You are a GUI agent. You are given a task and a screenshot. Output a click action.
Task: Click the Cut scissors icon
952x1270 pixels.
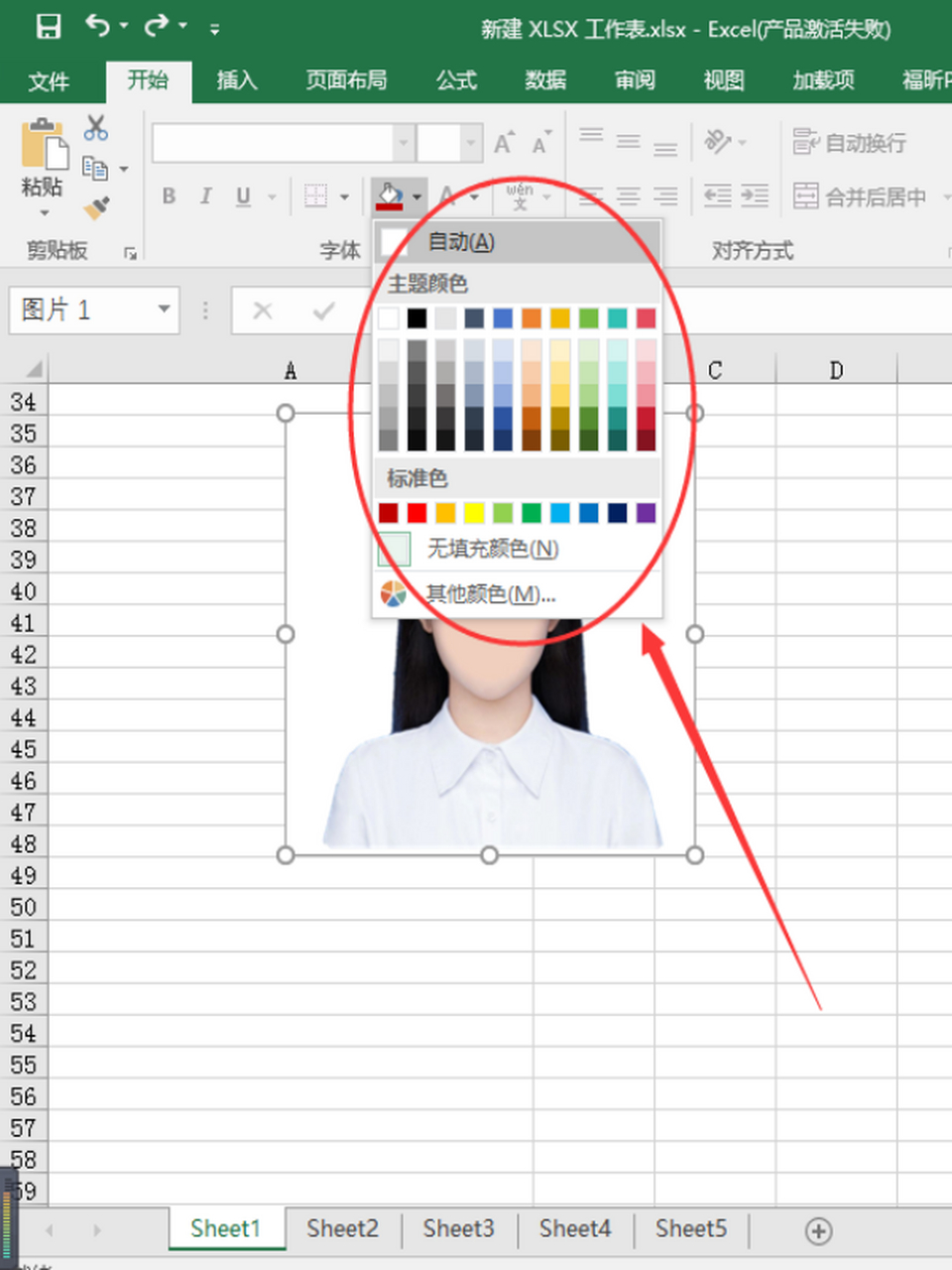[x=96, y=127]
